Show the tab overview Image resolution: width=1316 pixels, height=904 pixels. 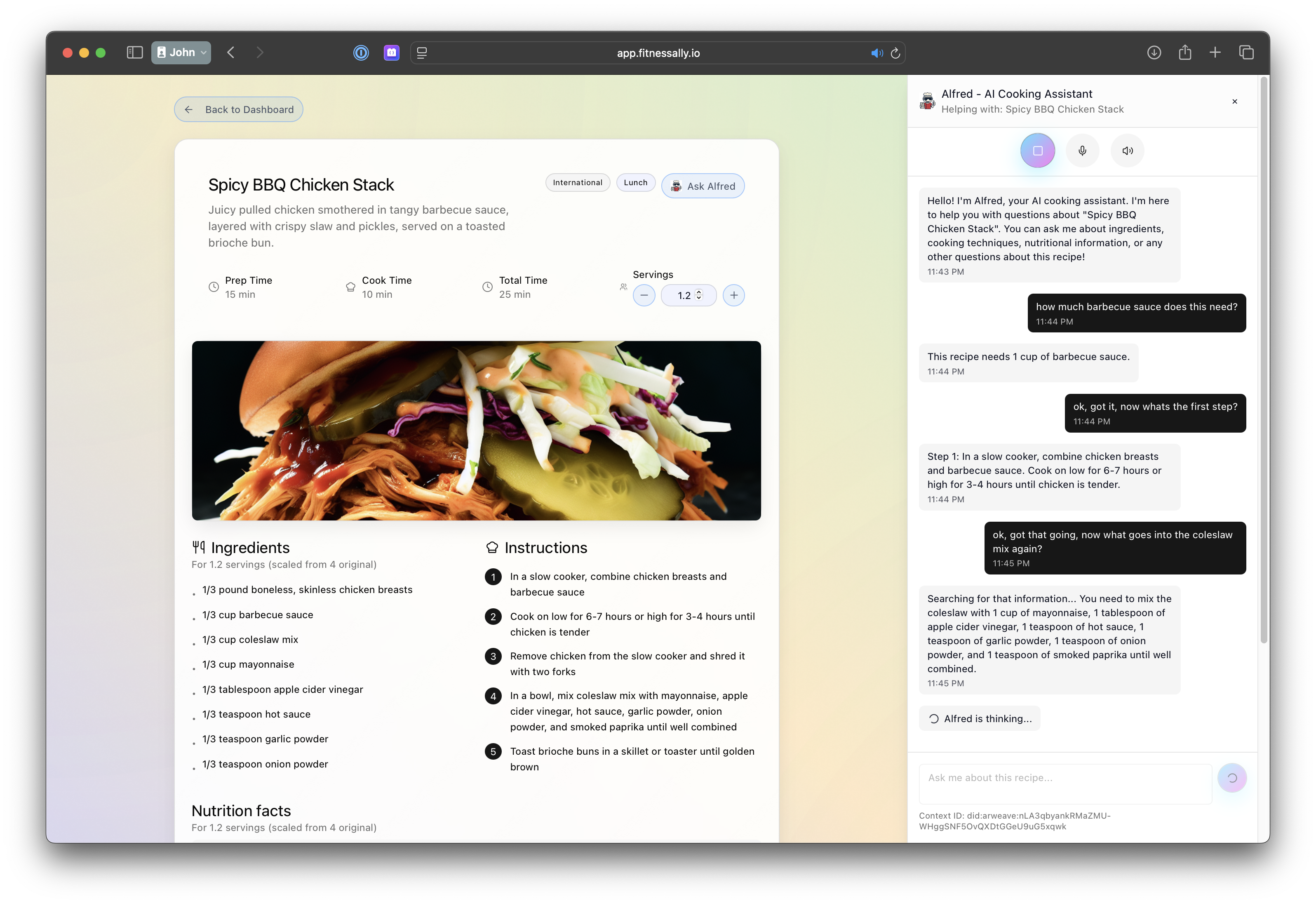tap(1246, 53)
